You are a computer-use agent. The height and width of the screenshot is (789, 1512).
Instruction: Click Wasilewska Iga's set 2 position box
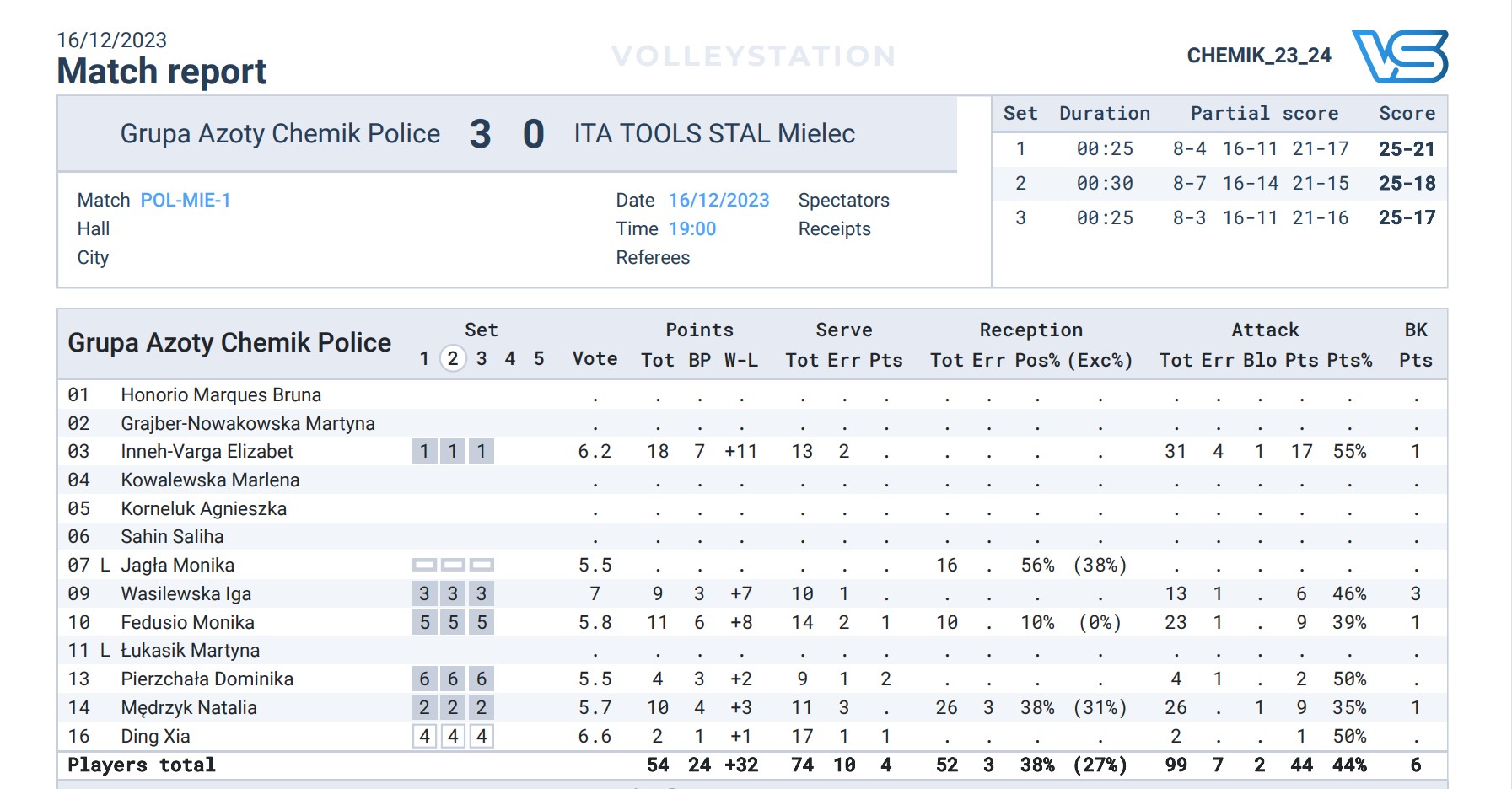tap(453, 594)
